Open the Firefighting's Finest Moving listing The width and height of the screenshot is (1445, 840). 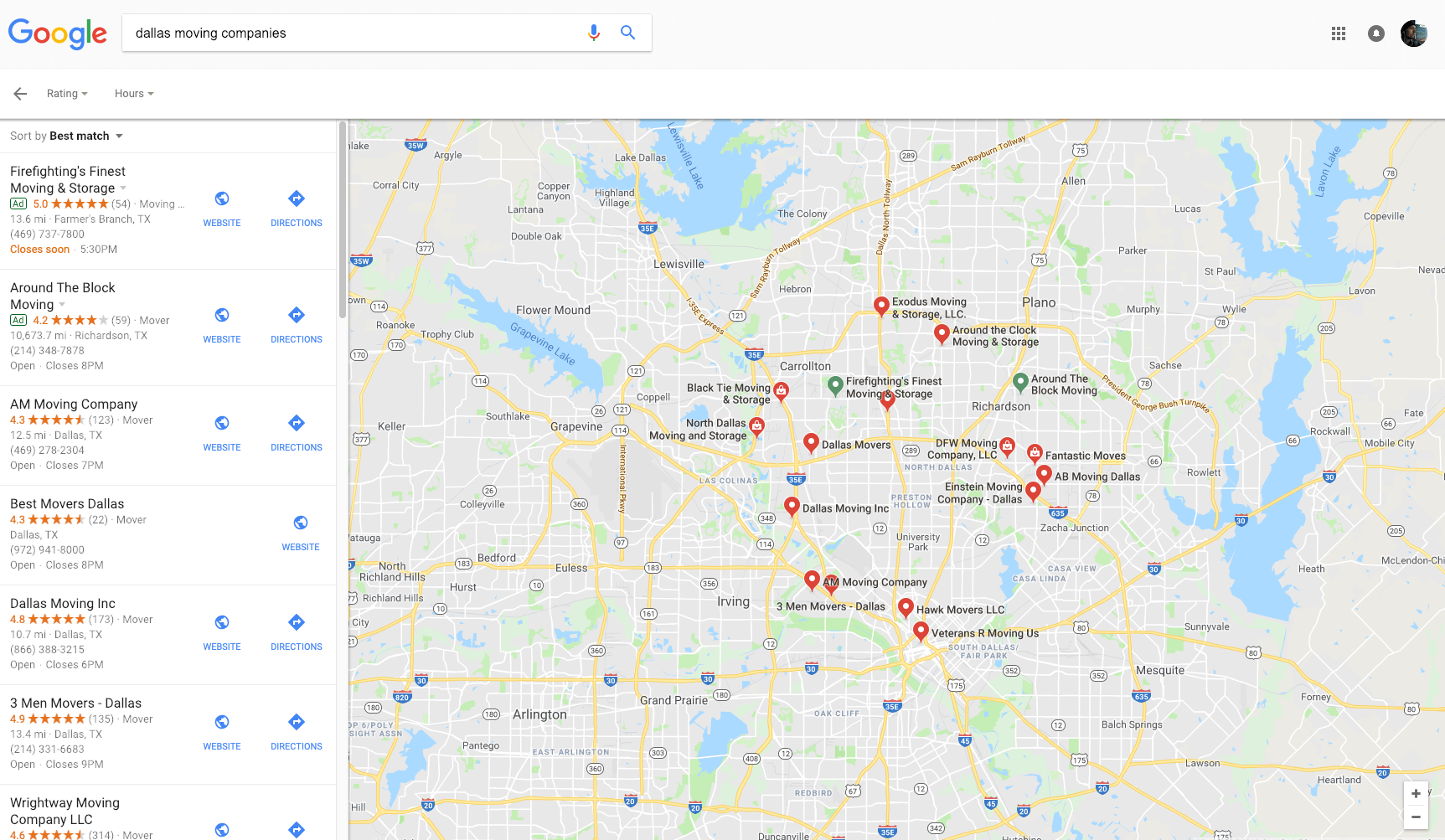67,179
